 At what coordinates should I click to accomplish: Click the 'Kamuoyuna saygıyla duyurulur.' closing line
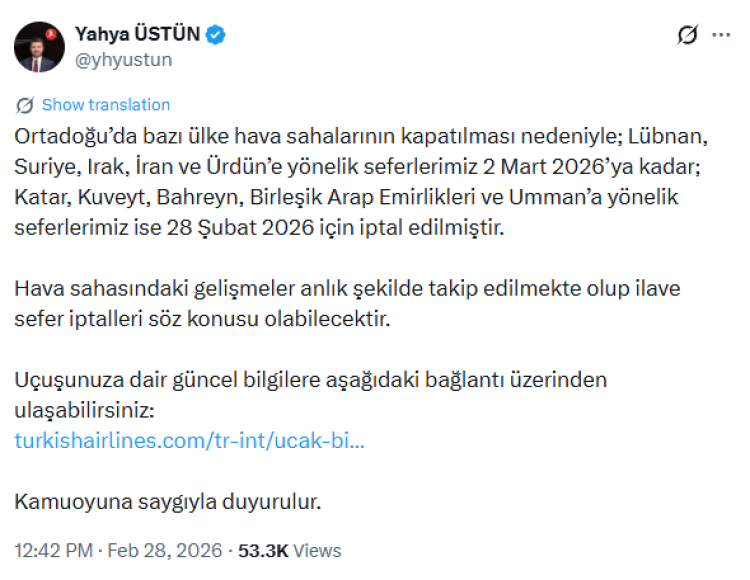(168, 501)
